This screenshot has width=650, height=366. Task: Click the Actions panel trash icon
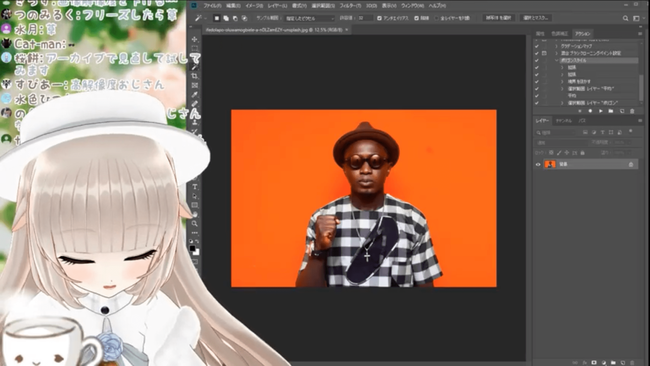click(632, 111)
